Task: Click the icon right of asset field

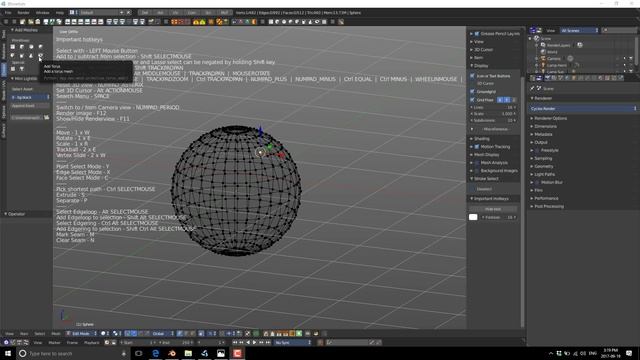Action: tap(47, 118)
